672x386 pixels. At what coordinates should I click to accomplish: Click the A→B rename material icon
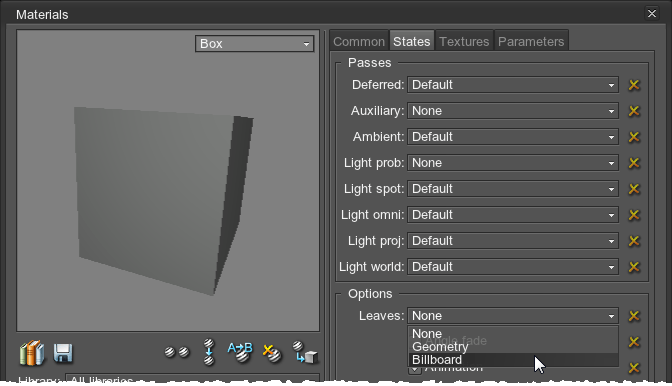pos(240,352)
